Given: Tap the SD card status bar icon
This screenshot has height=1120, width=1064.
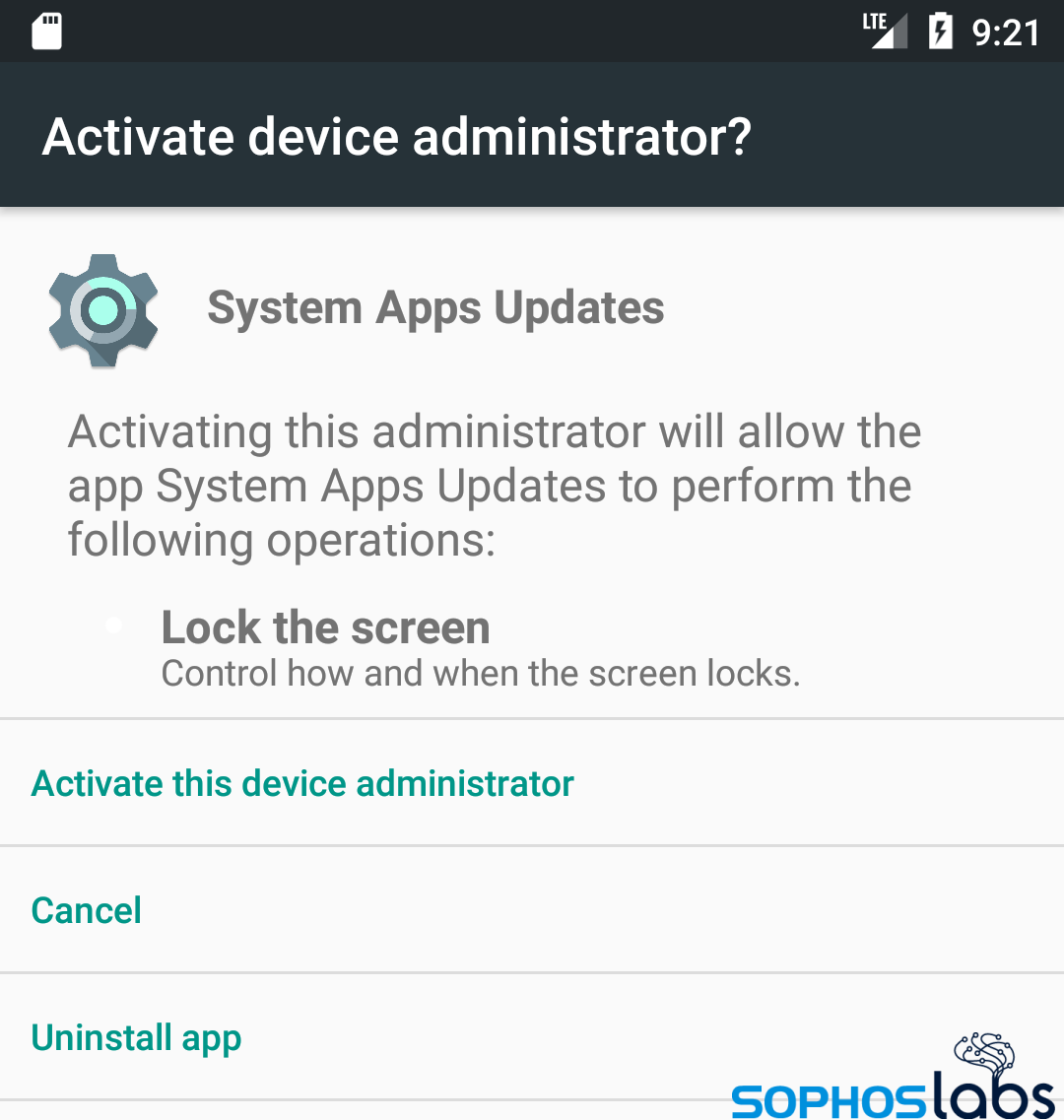Looking at the screenshot, I should click(47, 32).
